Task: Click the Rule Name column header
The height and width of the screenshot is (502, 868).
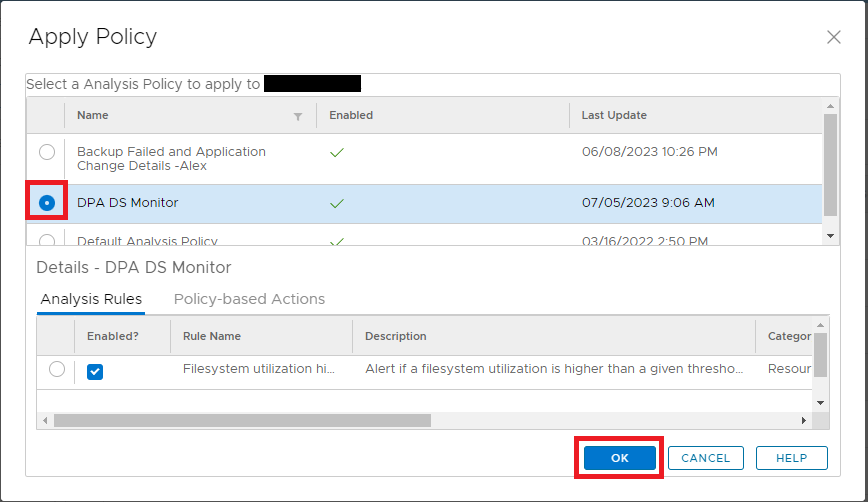Action: coord(211,336)
